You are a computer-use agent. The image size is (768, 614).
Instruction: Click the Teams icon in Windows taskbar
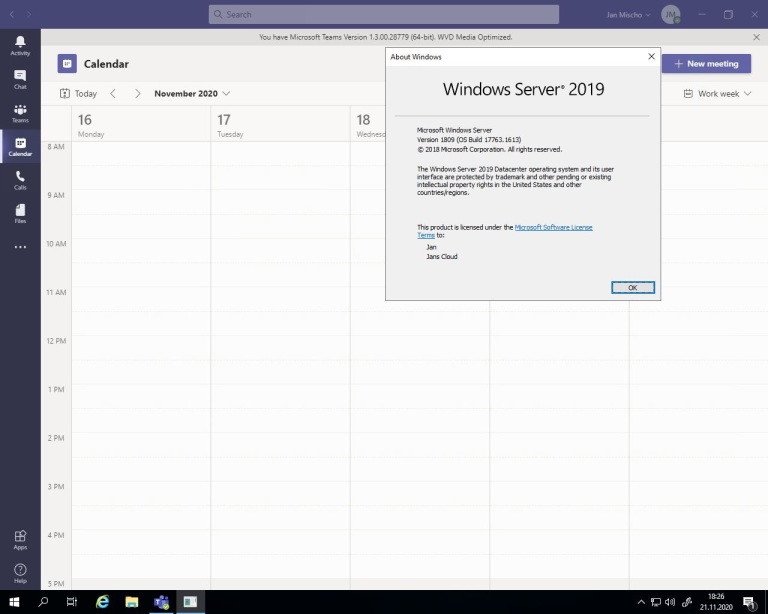(161, 602)
